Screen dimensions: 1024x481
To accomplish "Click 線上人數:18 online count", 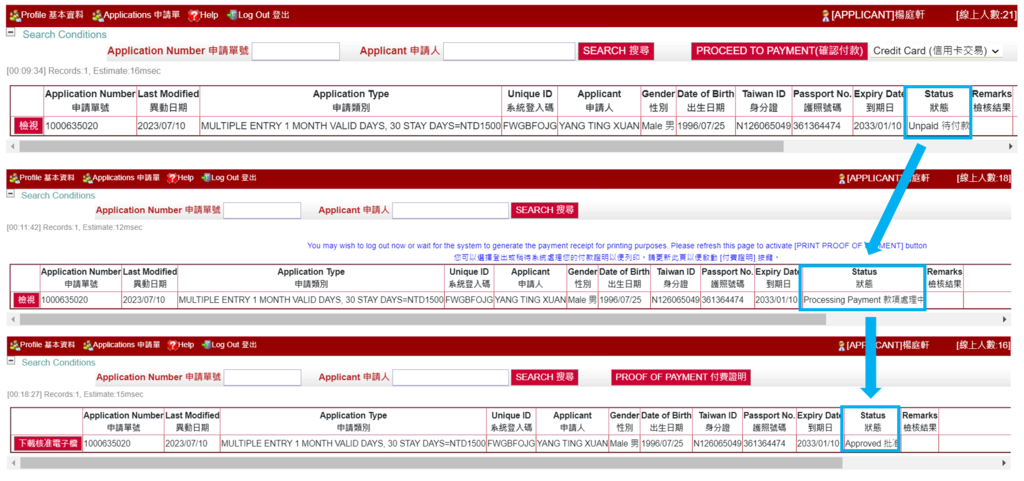I will (983, 178).
